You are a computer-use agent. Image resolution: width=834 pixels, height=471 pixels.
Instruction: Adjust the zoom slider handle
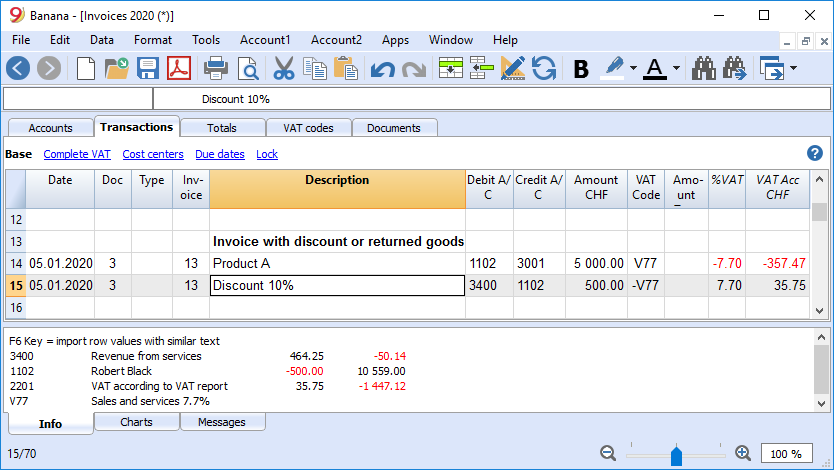(x=676, y=455)
